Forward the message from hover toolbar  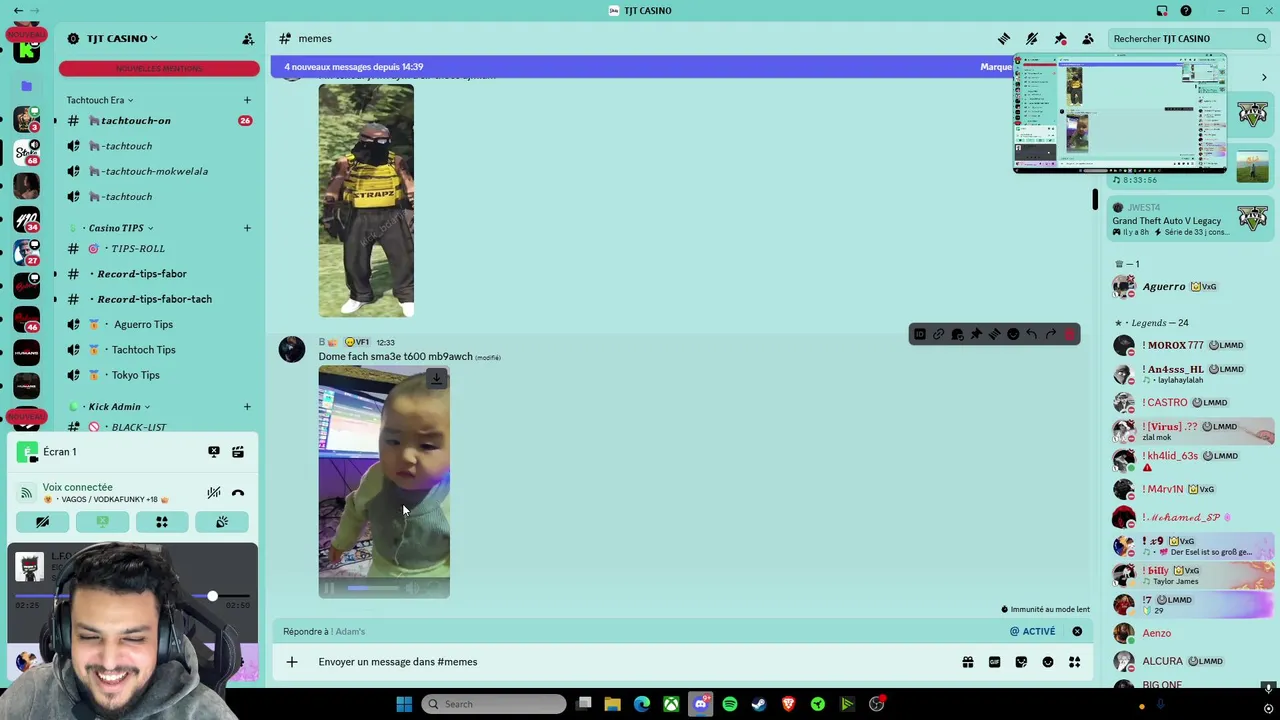[1051, 334]
